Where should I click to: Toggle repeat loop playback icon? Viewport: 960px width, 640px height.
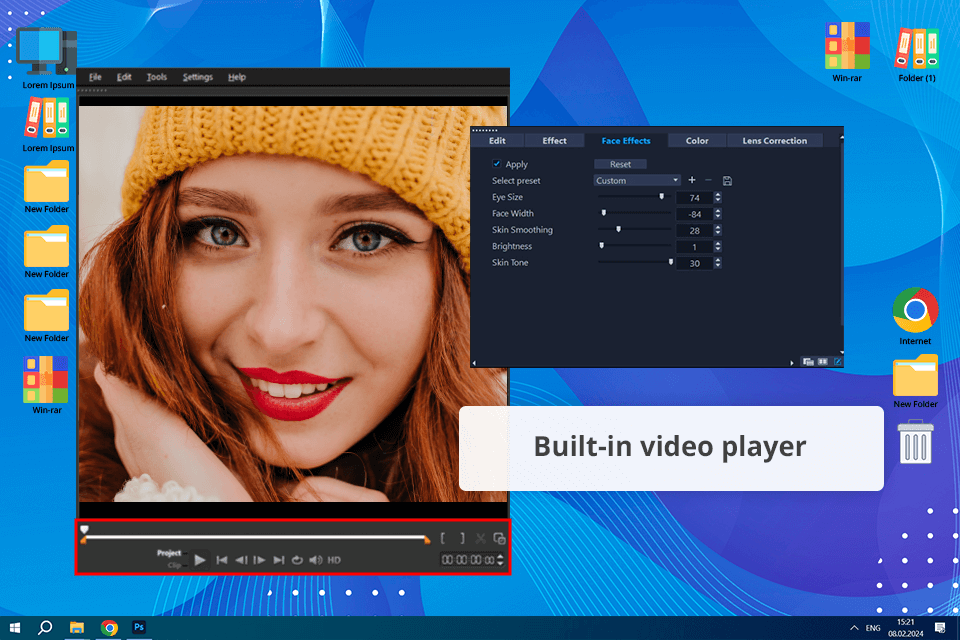pos(297,560)
